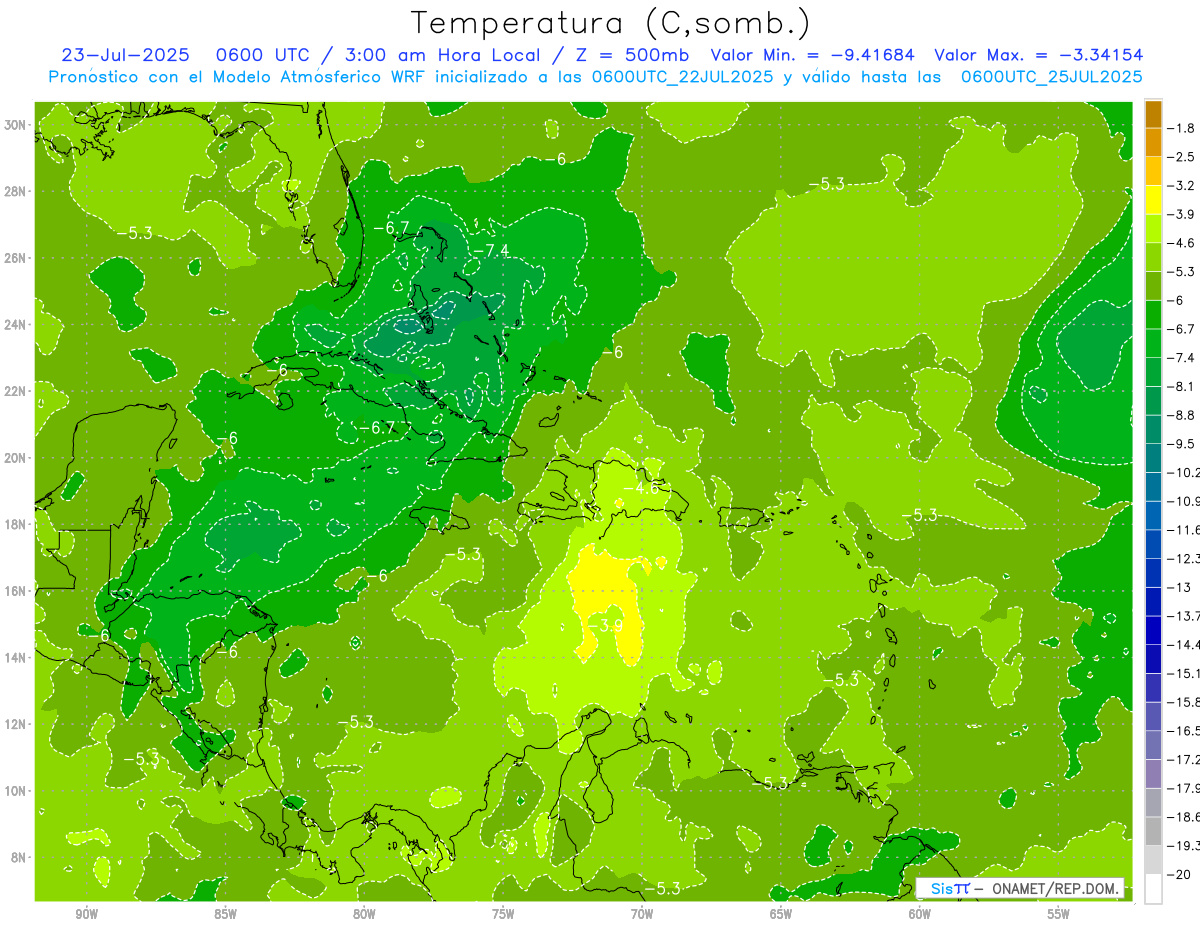The image size is (1200, 927).
Task: Click the title 'Temperatura (C,somb.)'
Action: click(611, 23)
